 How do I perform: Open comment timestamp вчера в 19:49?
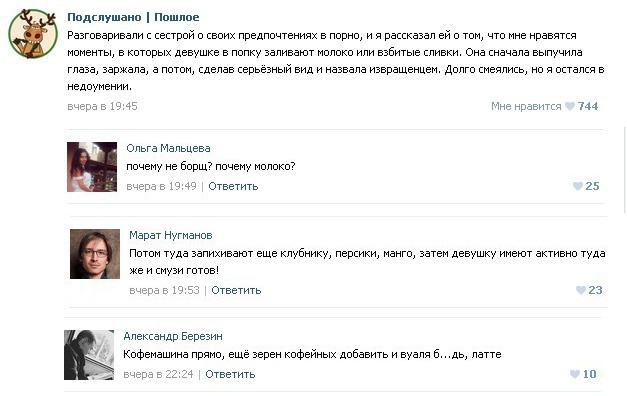(x=162, y=186)
